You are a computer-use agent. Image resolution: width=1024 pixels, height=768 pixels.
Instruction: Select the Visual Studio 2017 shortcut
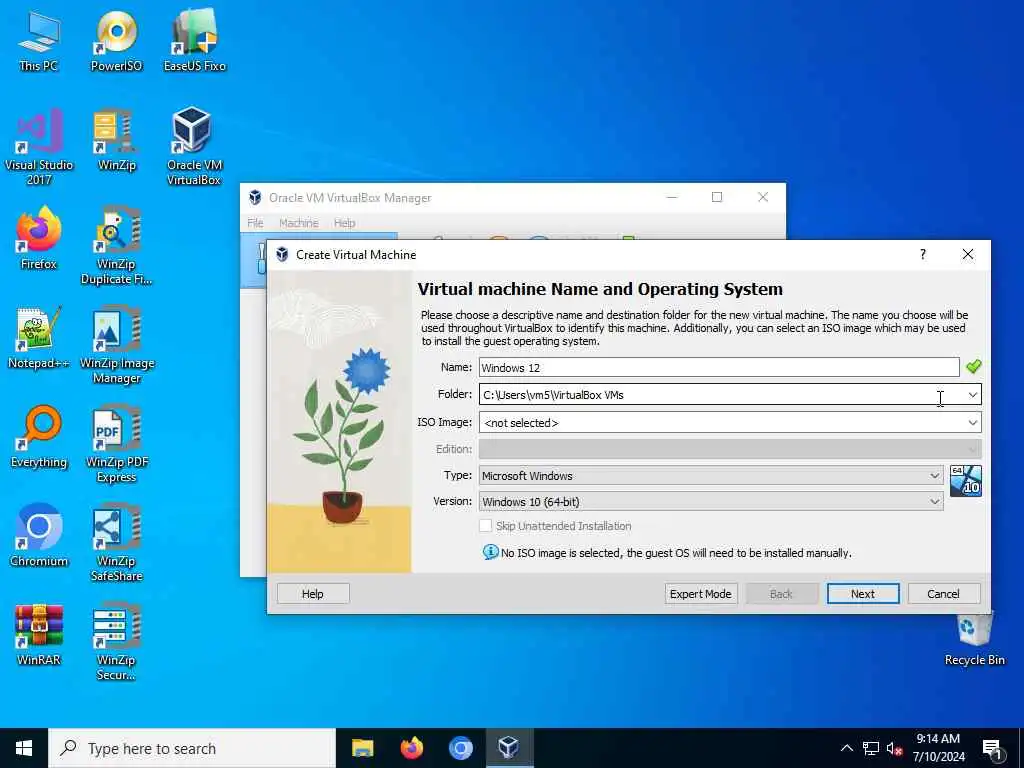pos(39,146)
